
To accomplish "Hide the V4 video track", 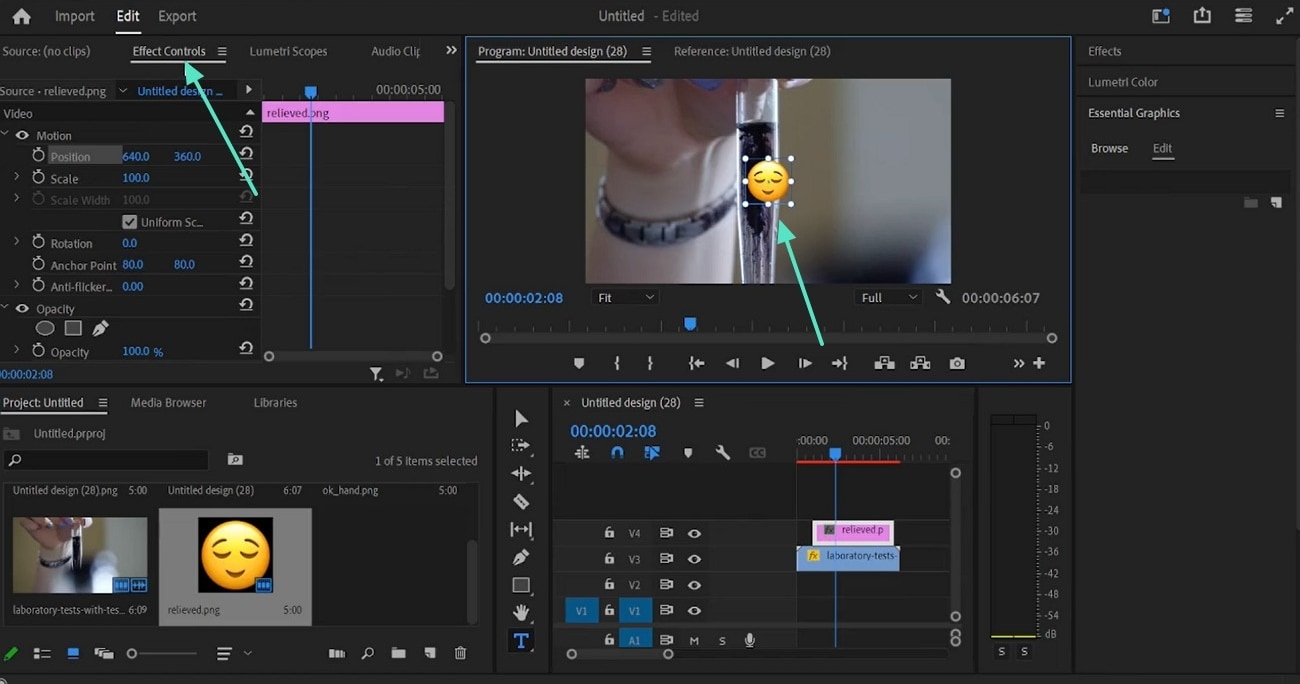I will (694, 532).
